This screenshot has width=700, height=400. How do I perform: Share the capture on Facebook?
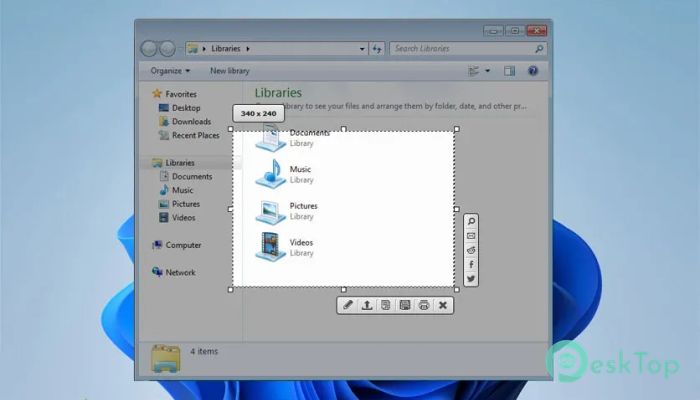click(x=471, y=264)
